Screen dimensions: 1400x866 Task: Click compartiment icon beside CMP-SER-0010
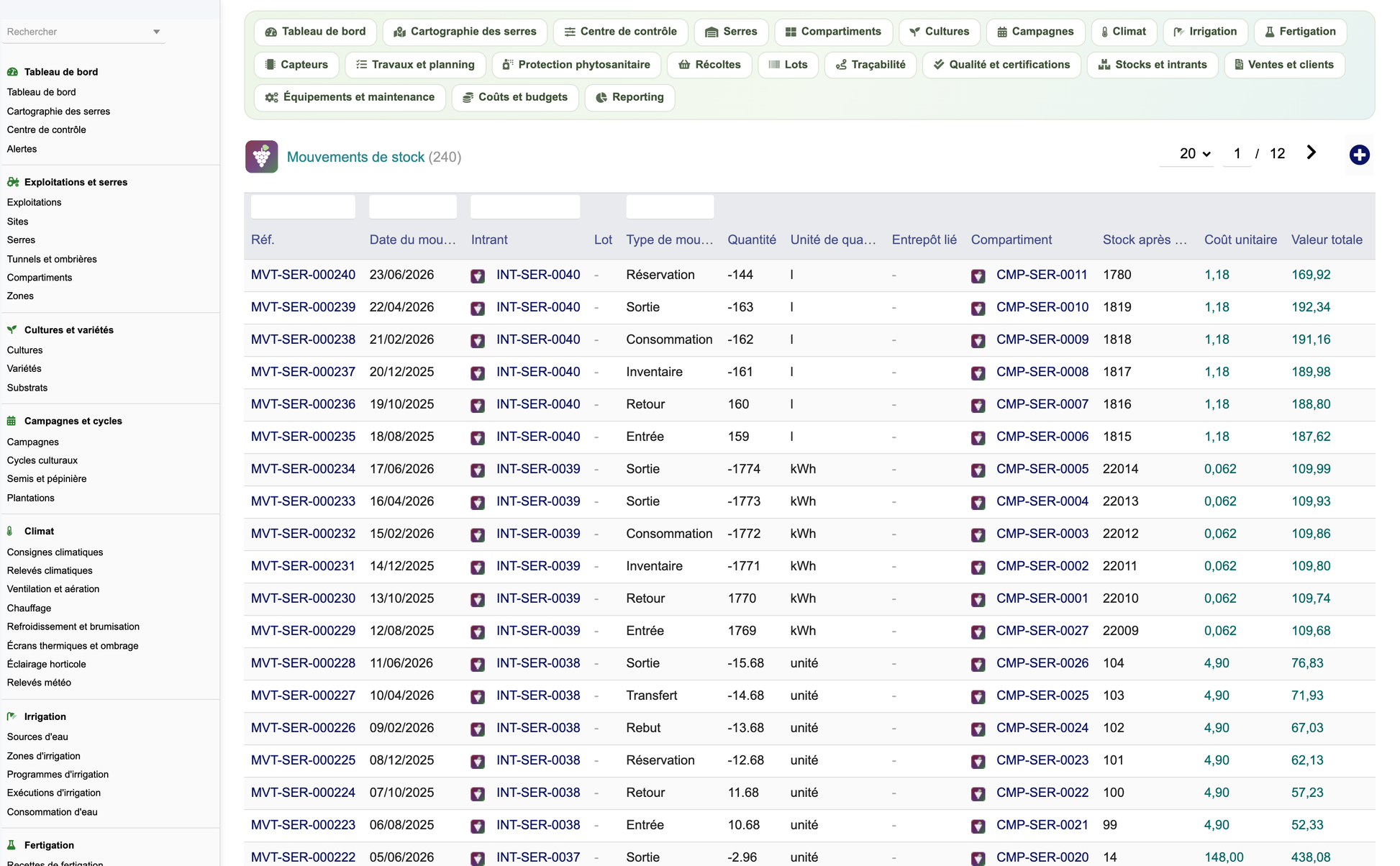pyautogui.click(x=978, y=309)
